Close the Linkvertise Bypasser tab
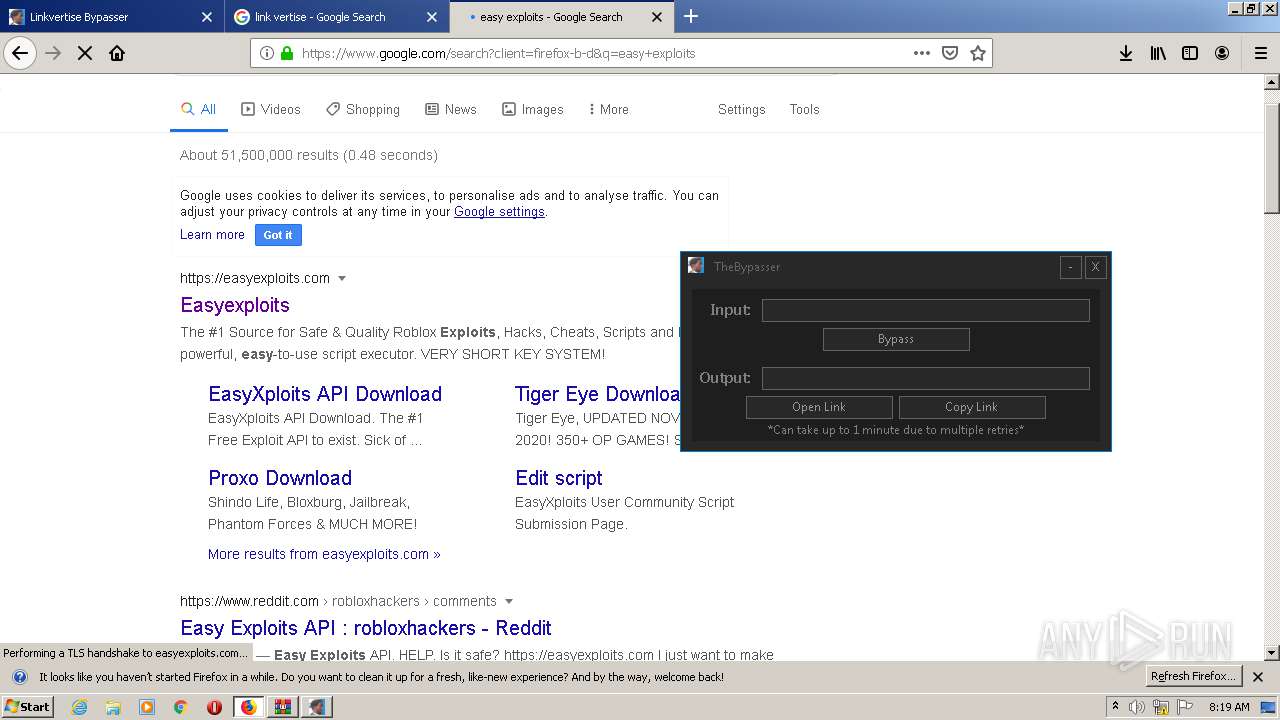Image resolution: width=1280 pixels, height=720 pixels. point(207,17)
